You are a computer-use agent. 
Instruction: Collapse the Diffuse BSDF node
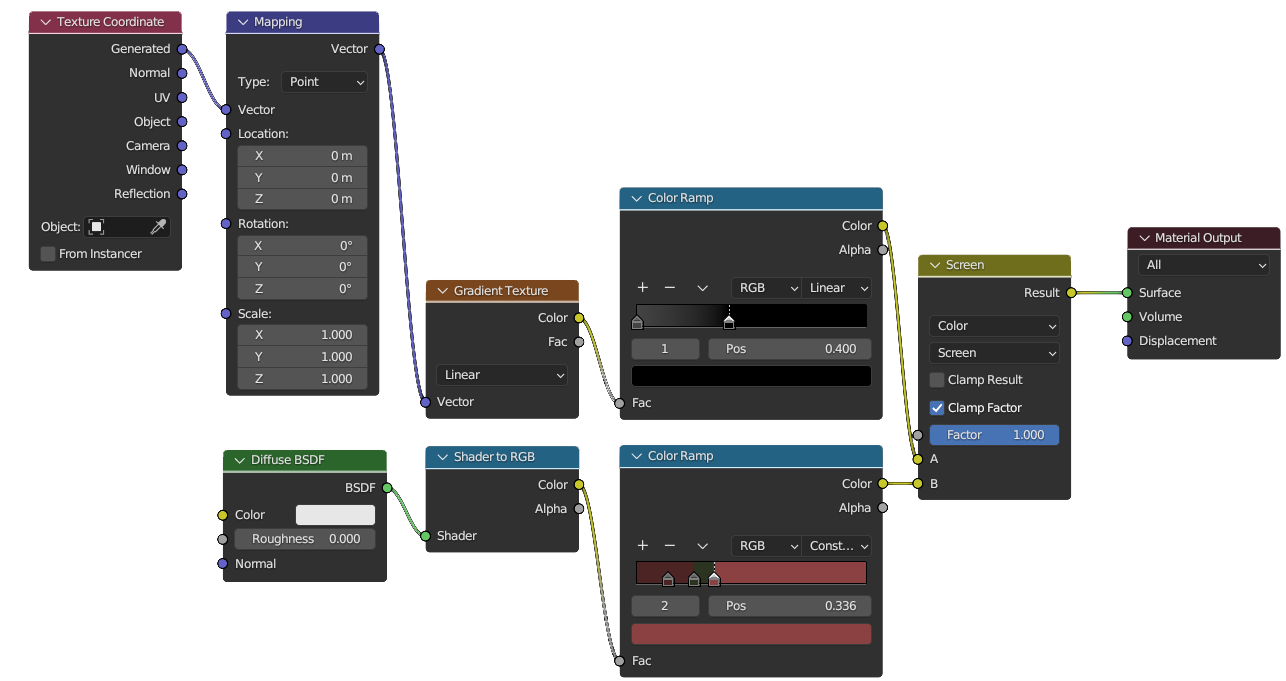point(240,460)
